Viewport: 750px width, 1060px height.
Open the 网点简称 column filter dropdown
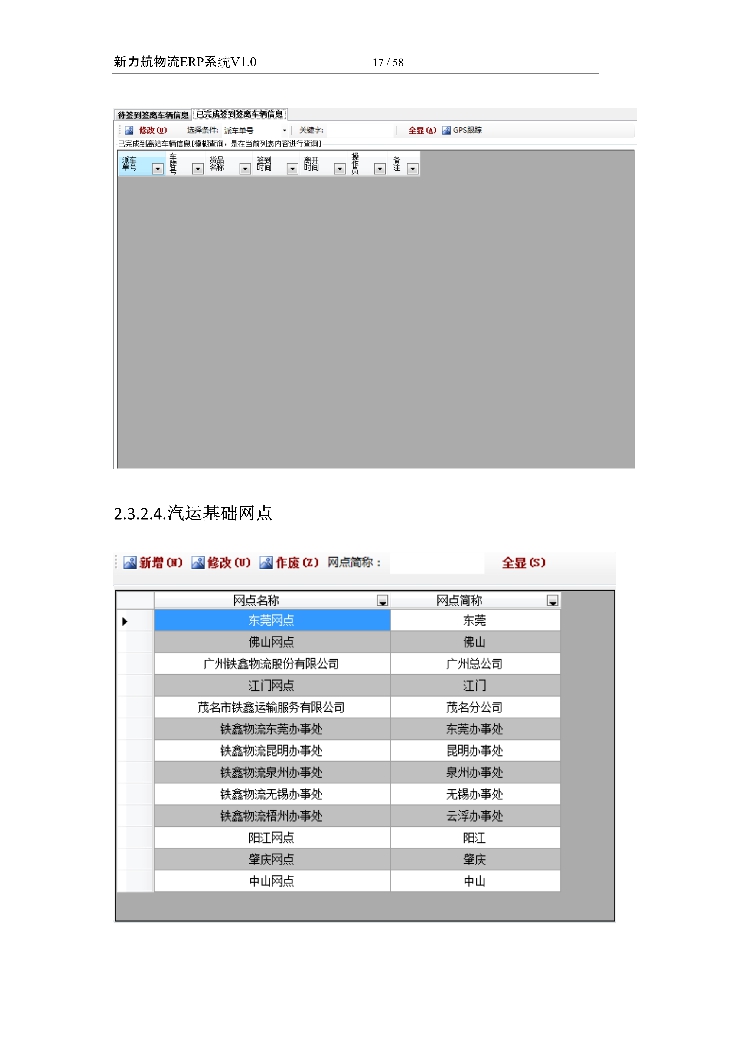[x=553, y=600]
